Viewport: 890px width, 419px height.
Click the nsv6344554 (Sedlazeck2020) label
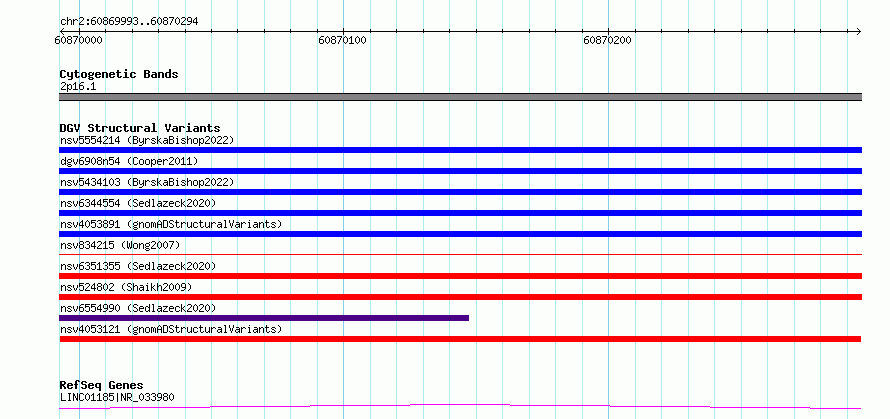tap(138, 203)
